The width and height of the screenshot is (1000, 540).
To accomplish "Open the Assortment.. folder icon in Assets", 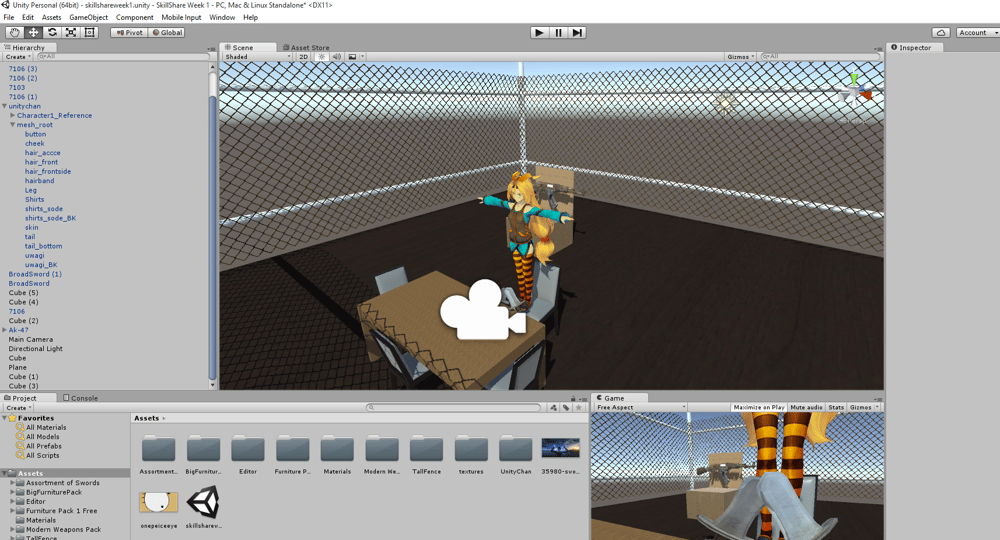I will (159, 449).
